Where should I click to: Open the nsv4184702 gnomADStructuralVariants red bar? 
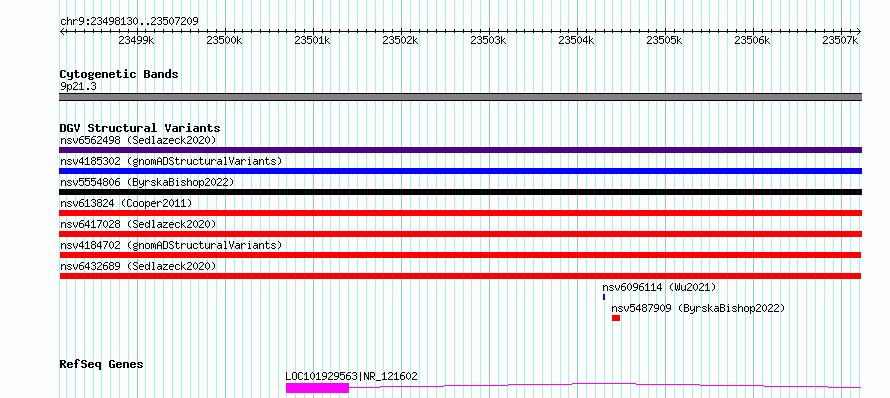(x=460, y=255)
